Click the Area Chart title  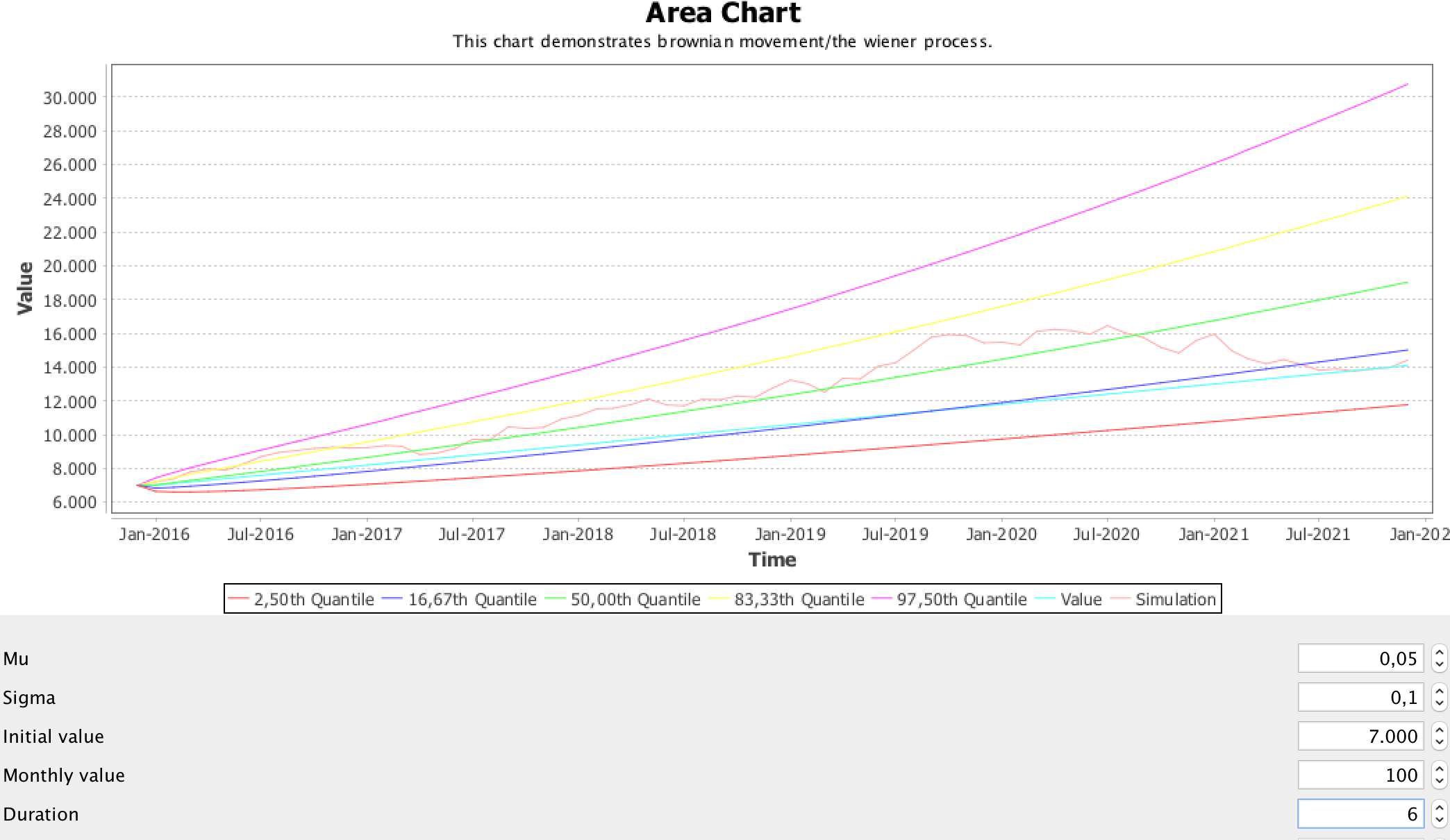(x=723, y=13)
